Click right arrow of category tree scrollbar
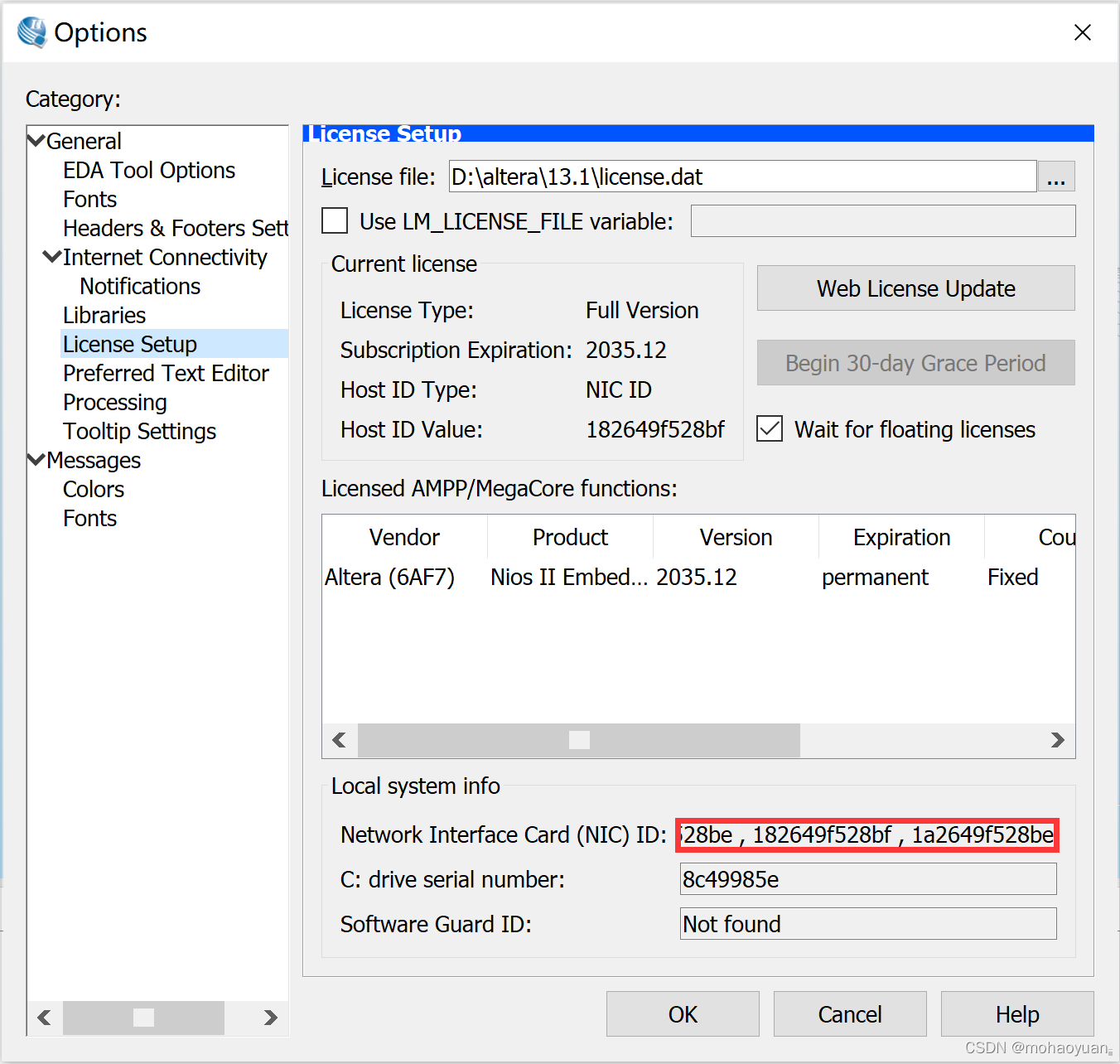1120x1064 pixels. 270,1017
